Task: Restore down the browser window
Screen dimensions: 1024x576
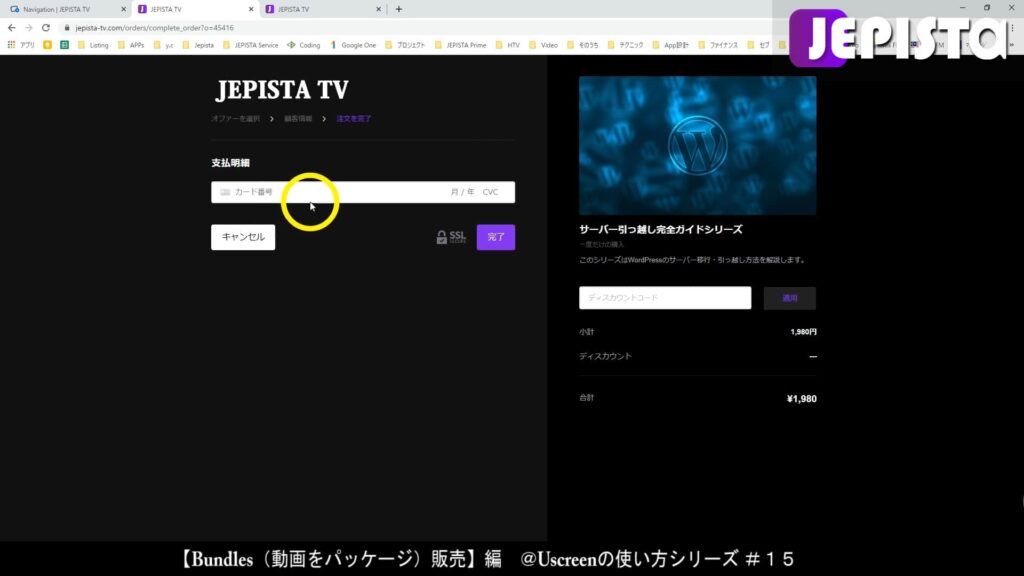Action: tap(987, 8)
